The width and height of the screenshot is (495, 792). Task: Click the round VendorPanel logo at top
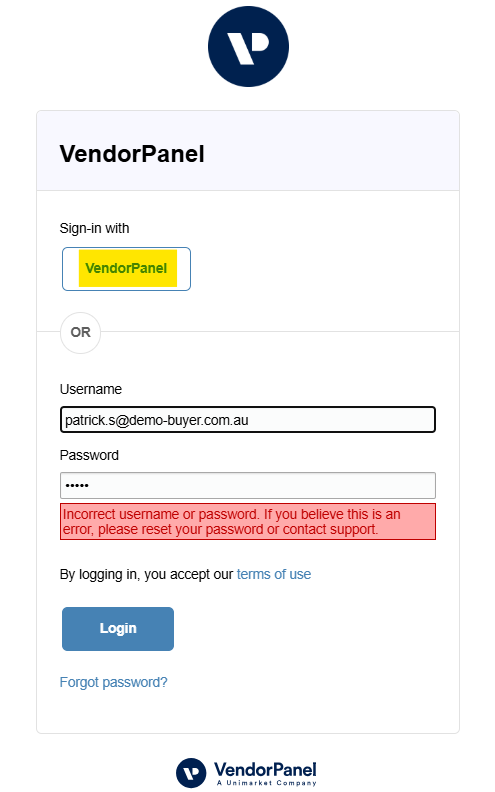248,46
